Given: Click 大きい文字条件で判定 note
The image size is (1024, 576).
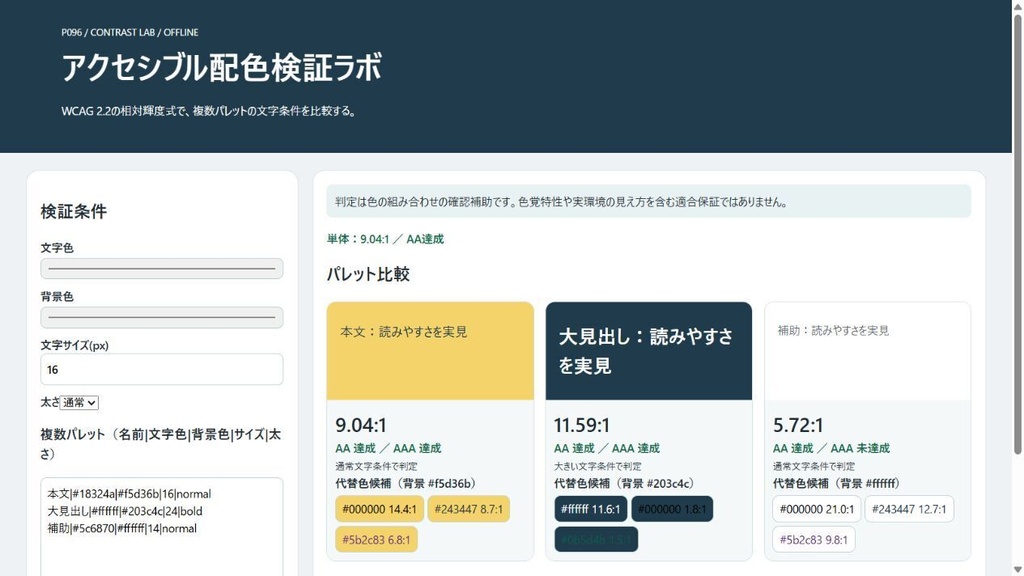Looking at the screenshot, I should coord(598,466).
